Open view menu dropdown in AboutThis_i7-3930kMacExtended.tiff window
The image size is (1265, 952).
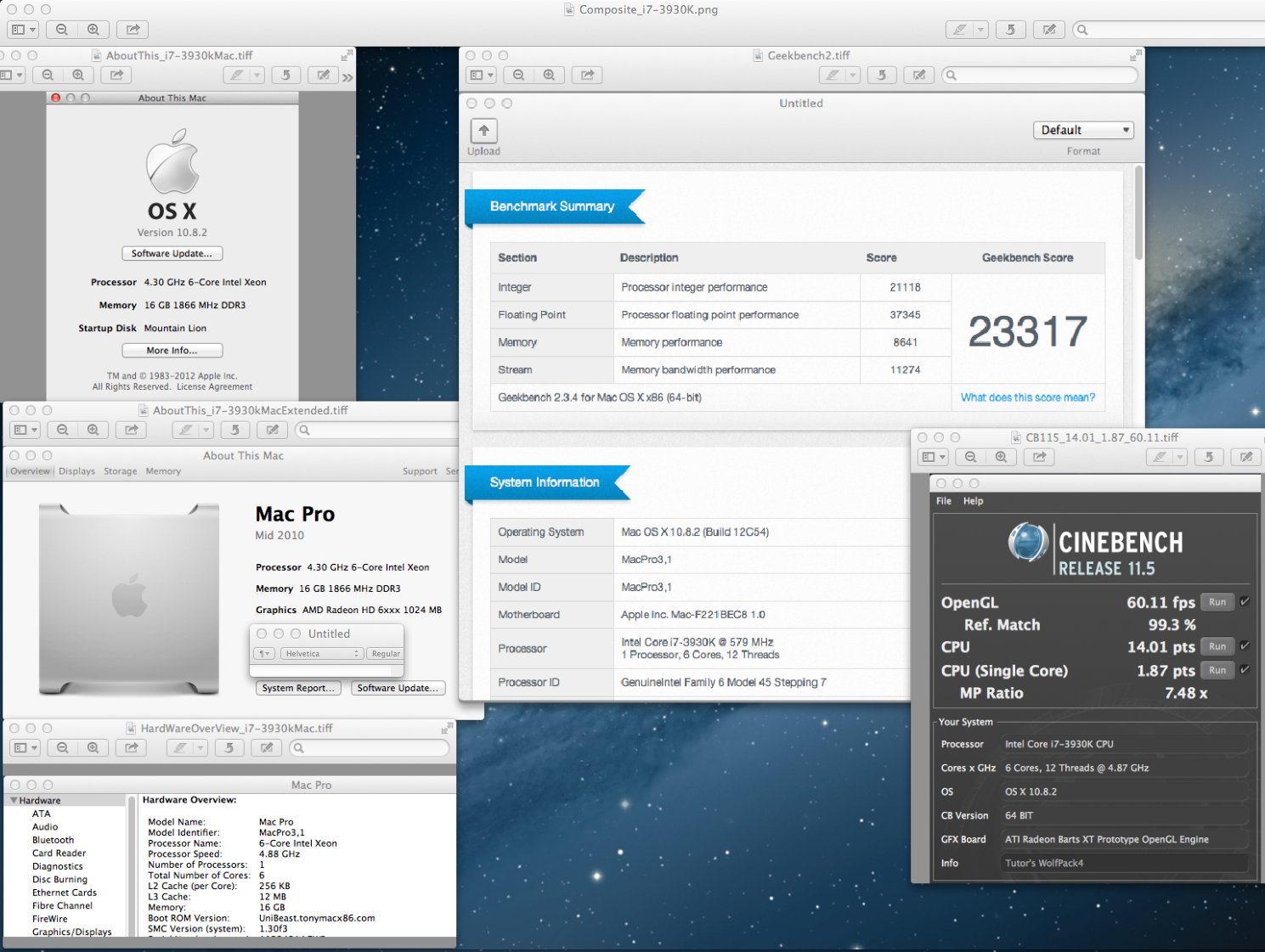point(25,430)
